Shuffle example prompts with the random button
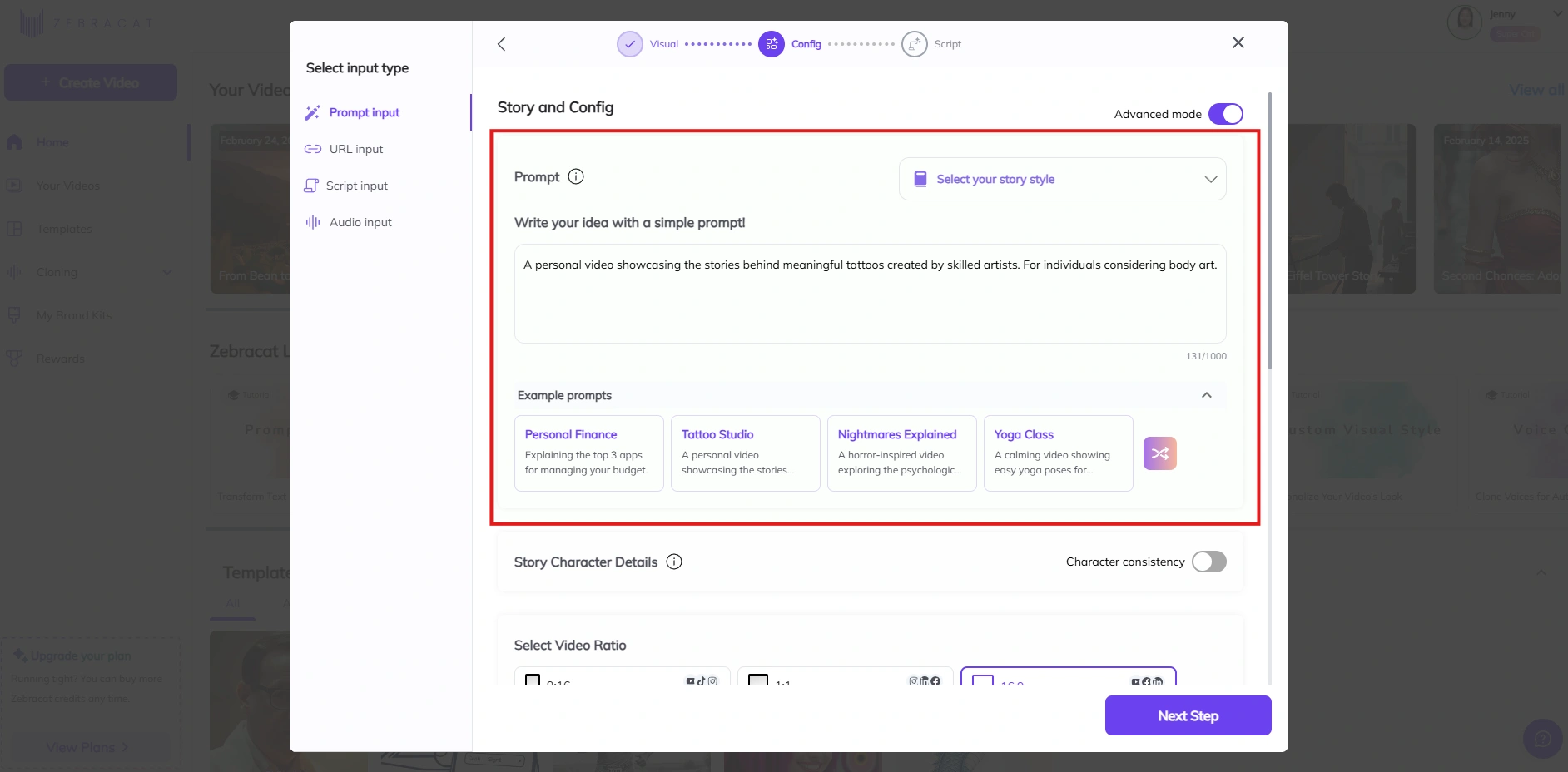This screenshot has height=772, width=1568. 1160,453
